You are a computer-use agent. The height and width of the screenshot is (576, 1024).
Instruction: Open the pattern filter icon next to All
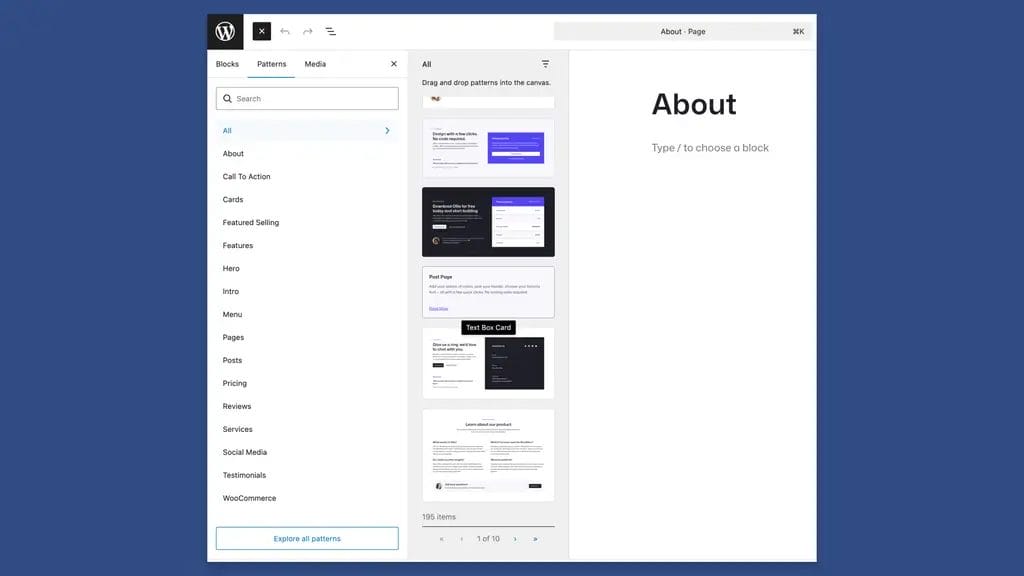[x=544, y=63]
